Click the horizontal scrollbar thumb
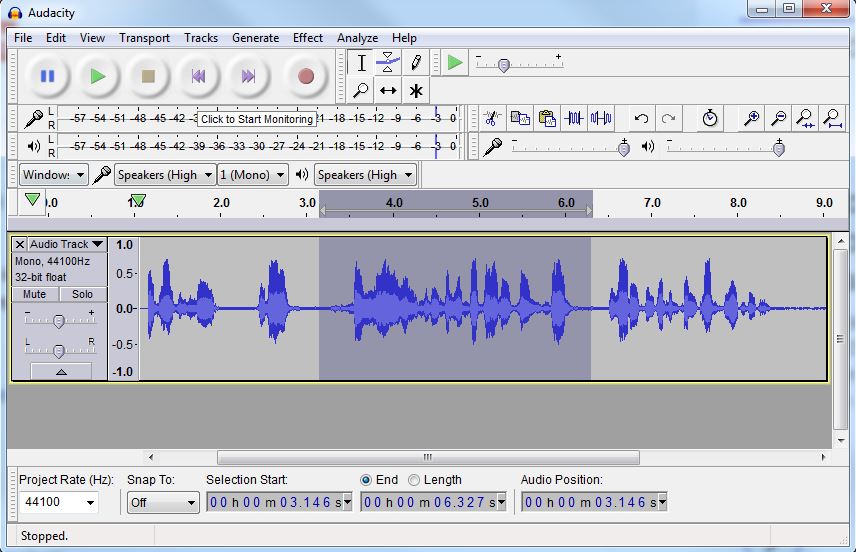This screenshot has width=856, height=552. [x=428, y=457]
